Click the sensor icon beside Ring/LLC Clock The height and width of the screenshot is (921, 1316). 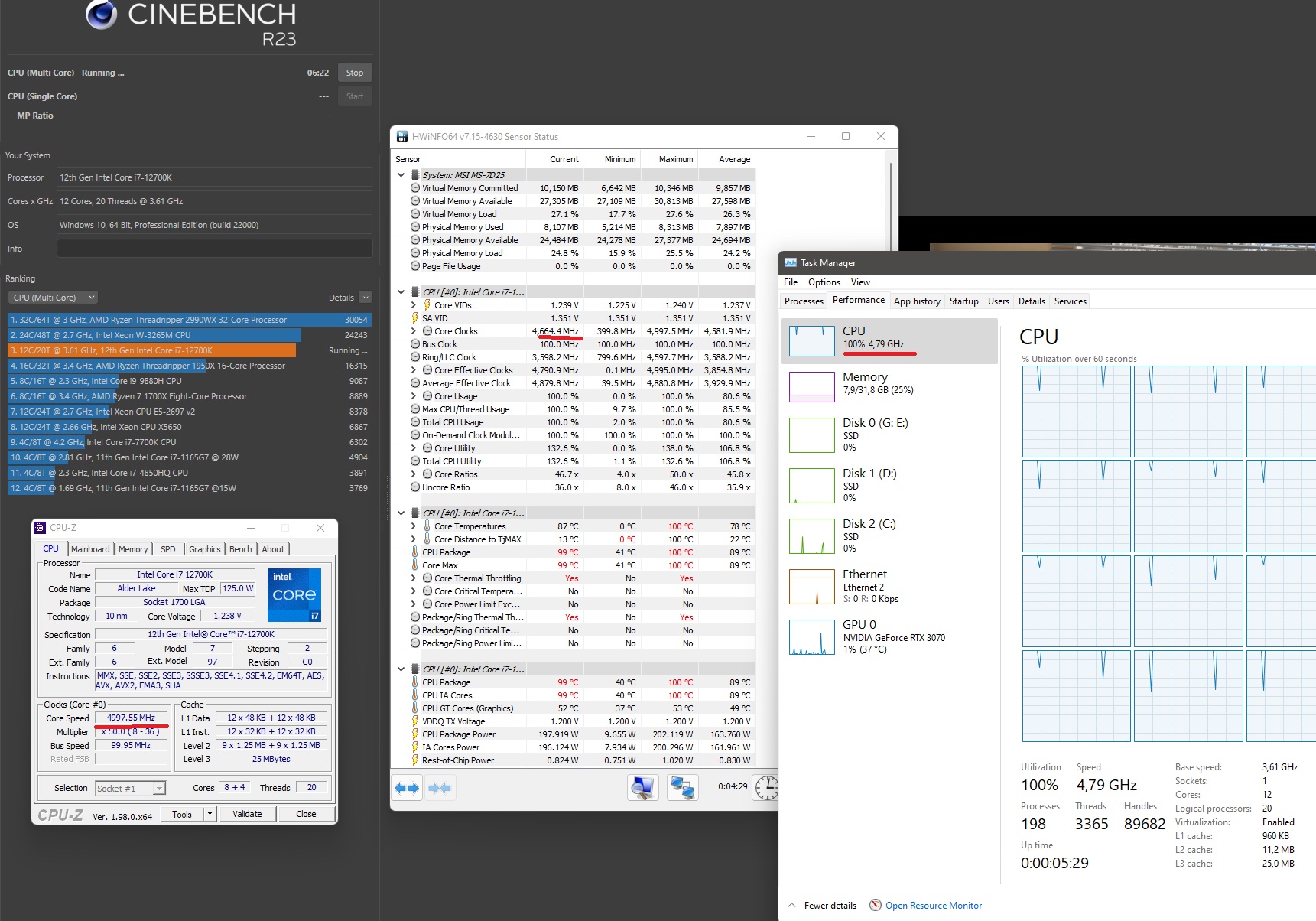point(415,357)
